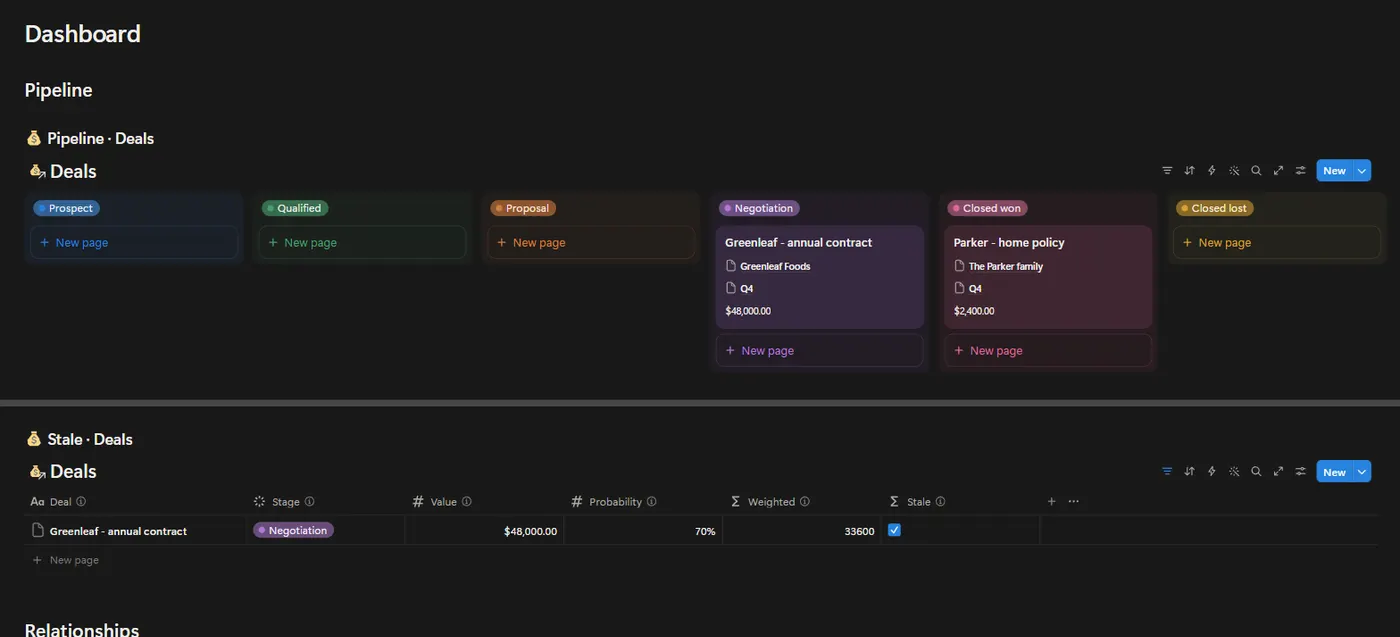
Task: Add new page under Closed won
Action: 1048,350
